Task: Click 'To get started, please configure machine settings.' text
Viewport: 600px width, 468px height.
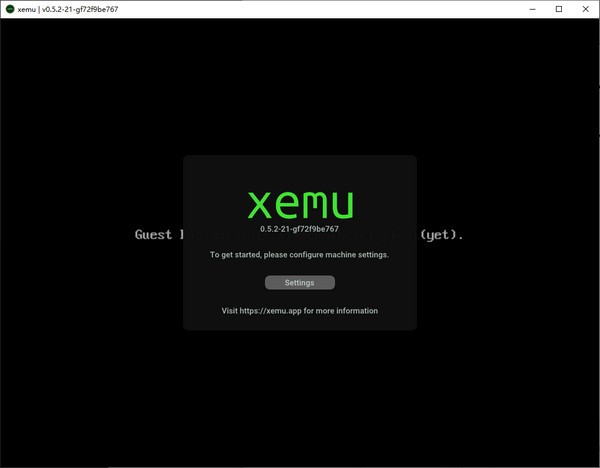Action: [299, 254]
